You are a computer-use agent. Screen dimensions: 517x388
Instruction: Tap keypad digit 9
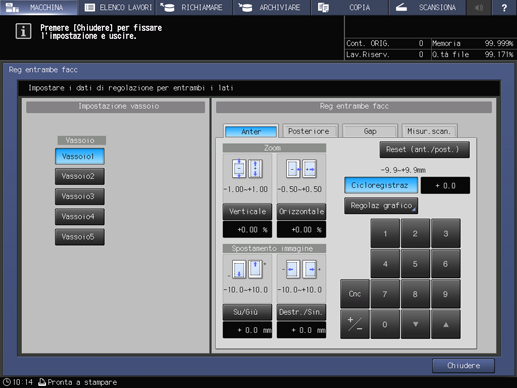point(446,294)
